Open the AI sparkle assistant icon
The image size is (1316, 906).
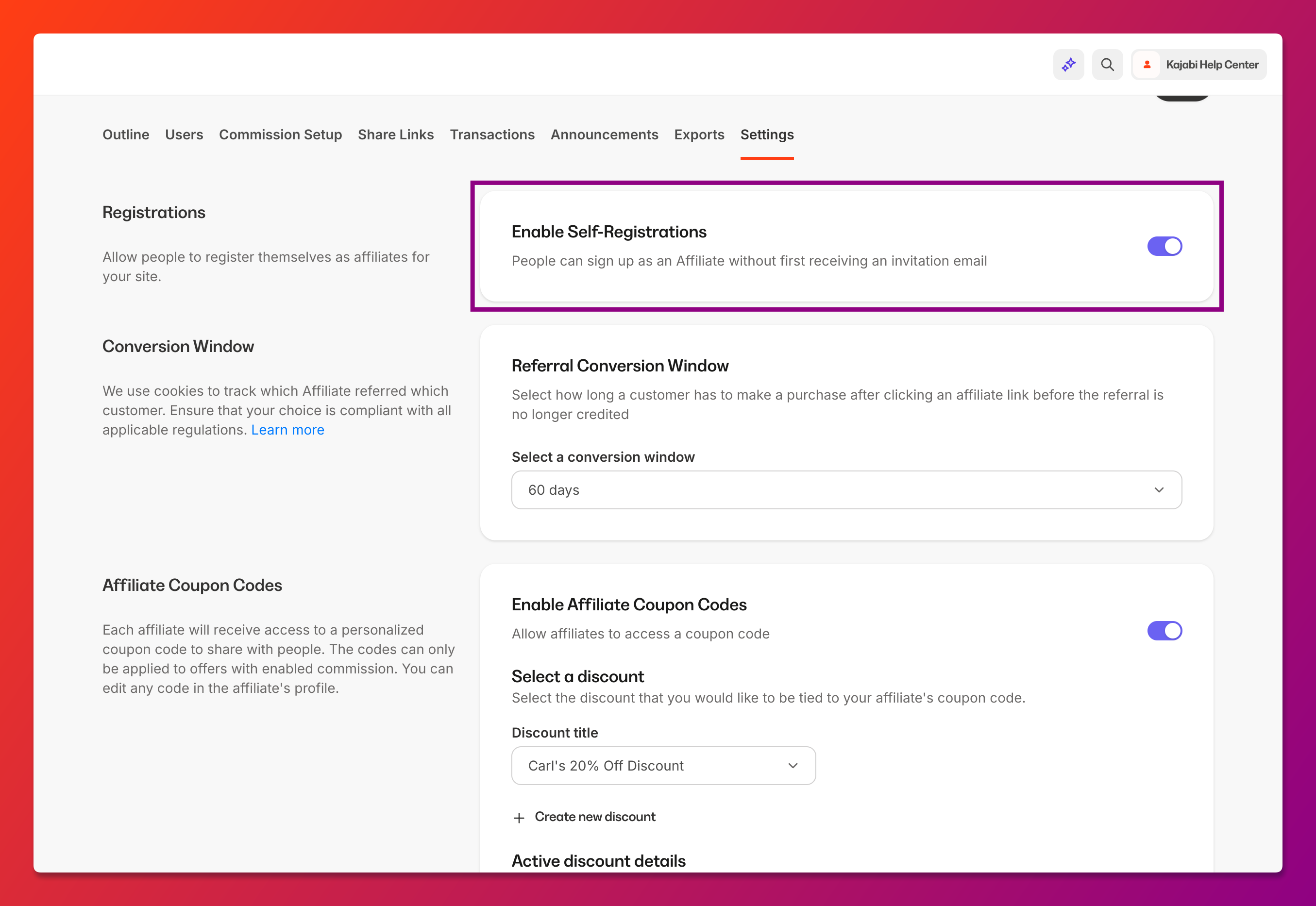[1068, 65]
